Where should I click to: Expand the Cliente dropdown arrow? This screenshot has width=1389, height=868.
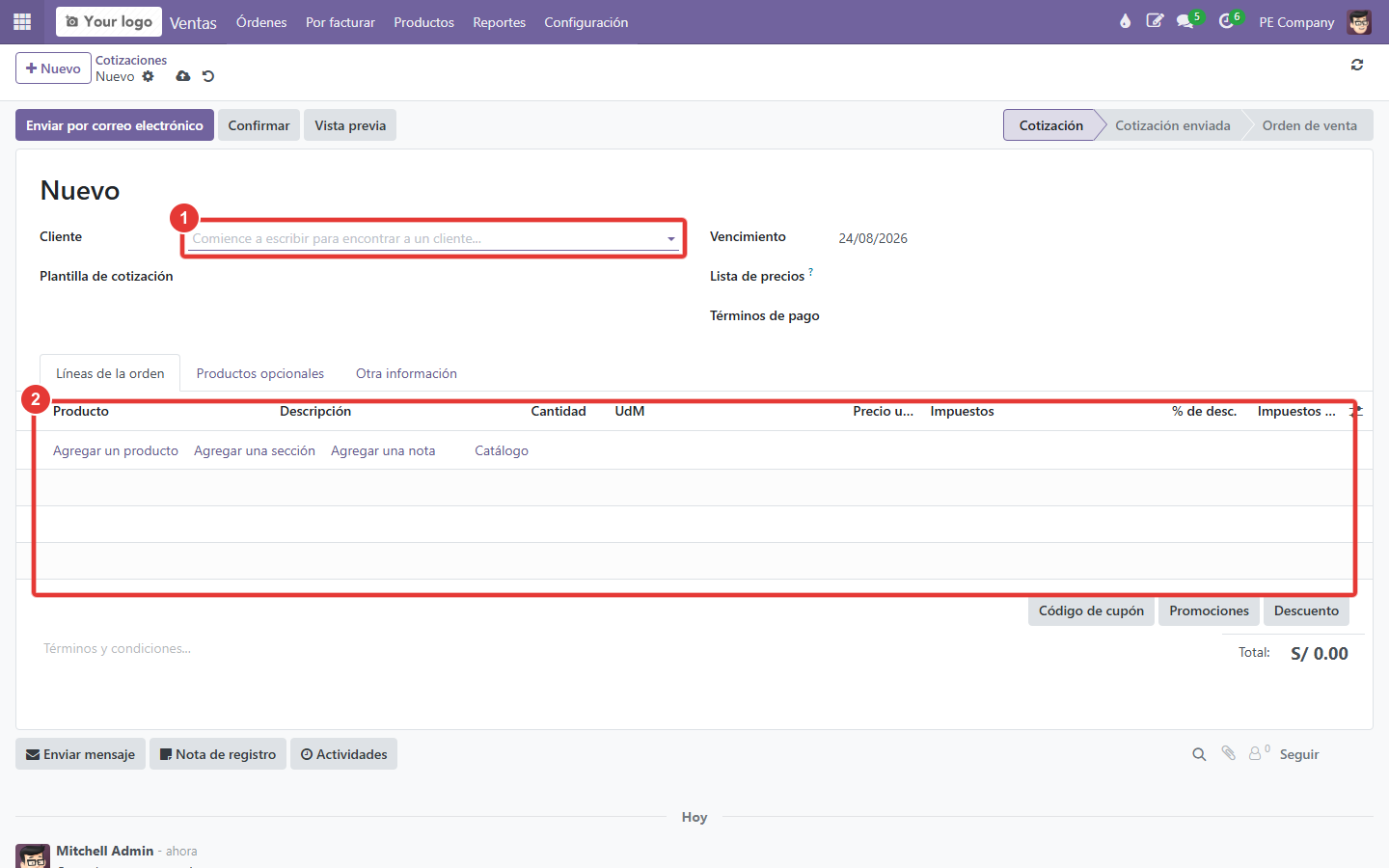point(671,238)
